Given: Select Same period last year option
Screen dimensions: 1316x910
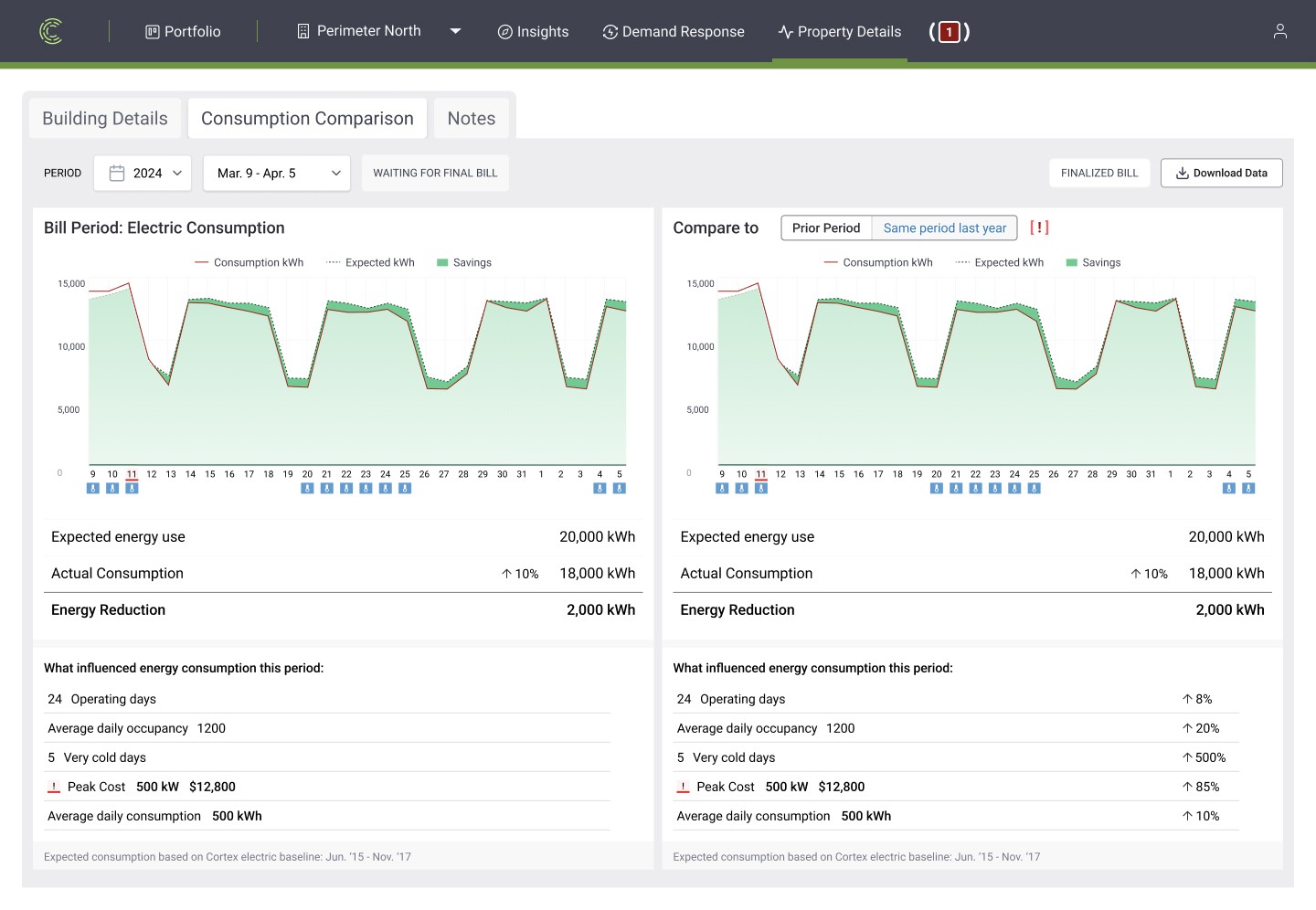Looking at the screenshot, I should 944,228.
